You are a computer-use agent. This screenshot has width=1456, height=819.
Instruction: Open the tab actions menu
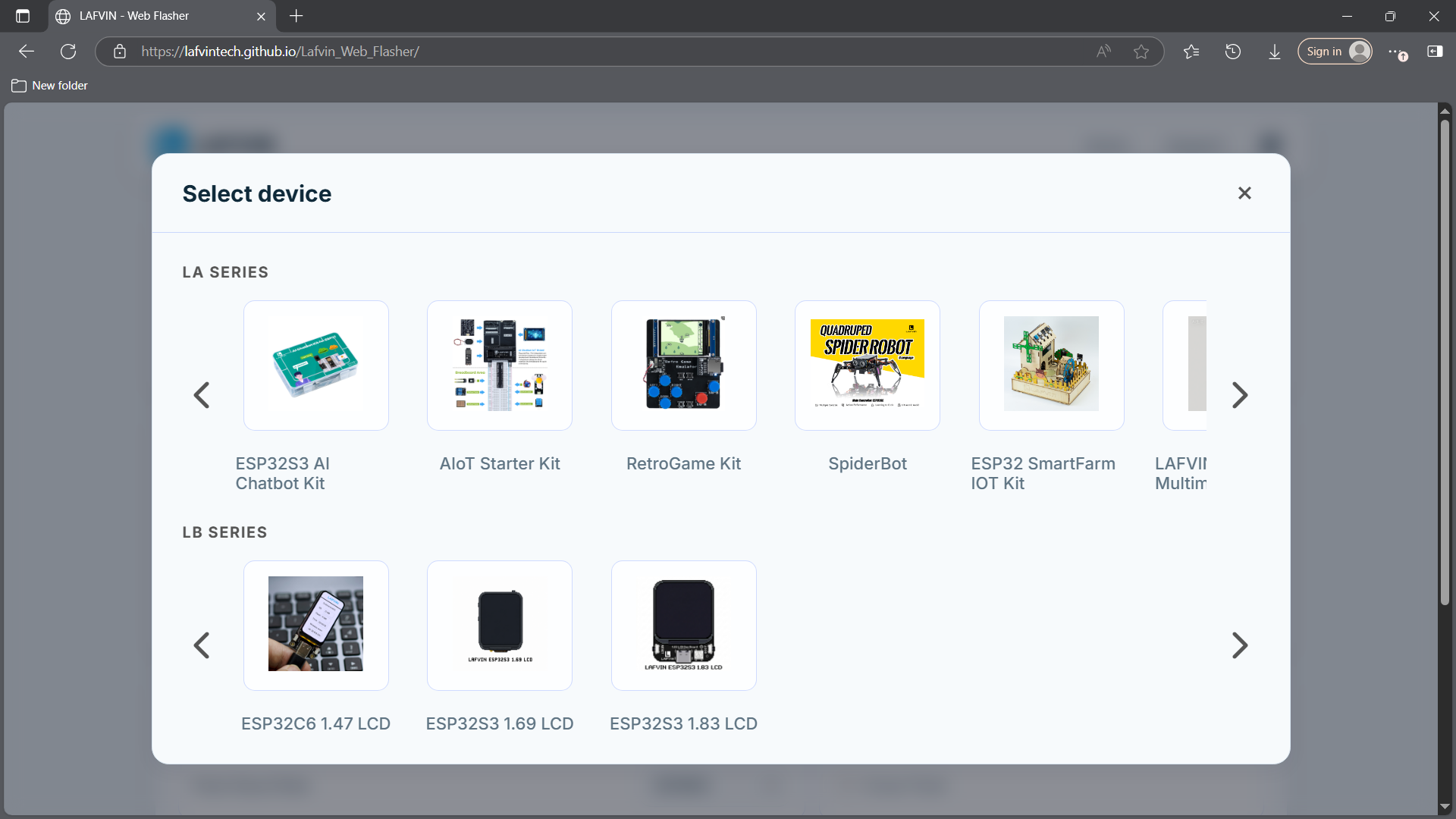23,16
